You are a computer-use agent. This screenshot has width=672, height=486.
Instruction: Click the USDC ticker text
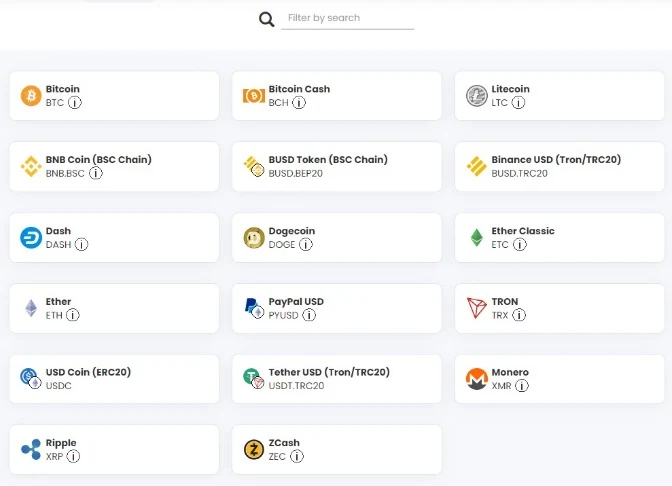pos(58,386)
